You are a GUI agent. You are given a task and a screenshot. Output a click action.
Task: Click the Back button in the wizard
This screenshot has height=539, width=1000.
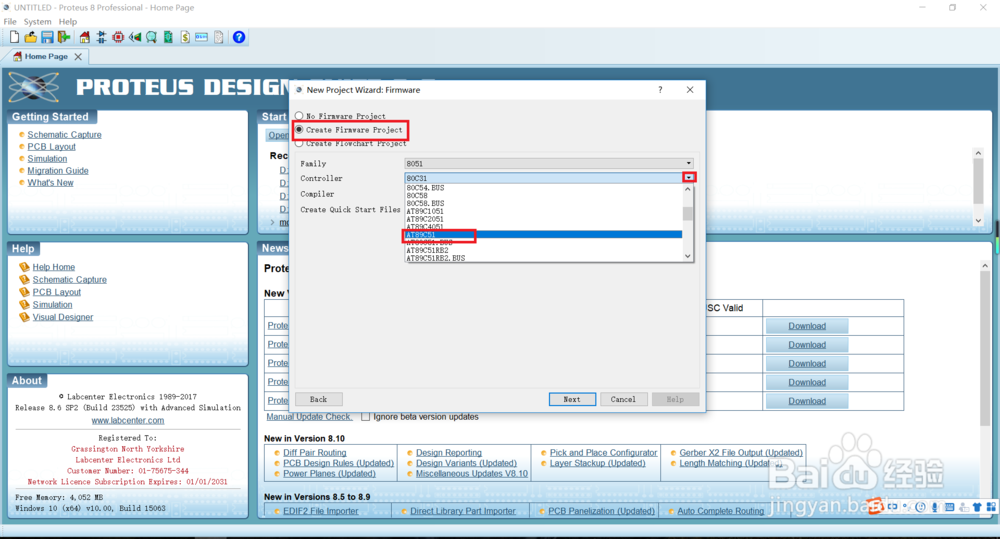coord(318,399)
